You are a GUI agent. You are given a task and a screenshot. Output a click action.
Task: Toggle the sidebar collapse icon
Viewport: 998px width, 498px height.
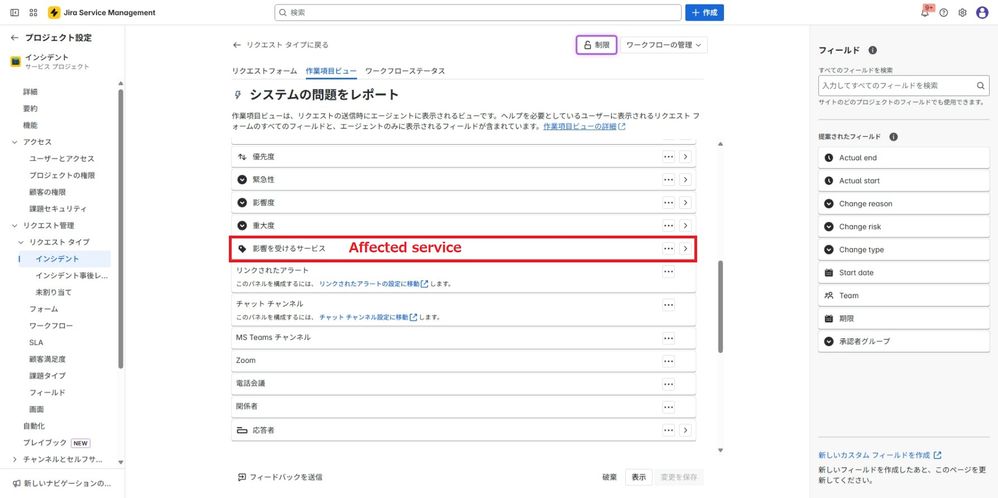point(15,13)
